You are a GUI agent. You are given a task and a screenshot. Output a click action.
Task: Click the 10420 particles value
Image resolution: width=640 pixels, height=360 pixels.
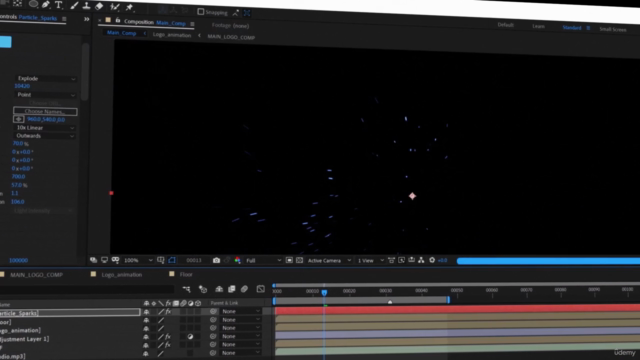pyautogui.click(x=22, y=86)
